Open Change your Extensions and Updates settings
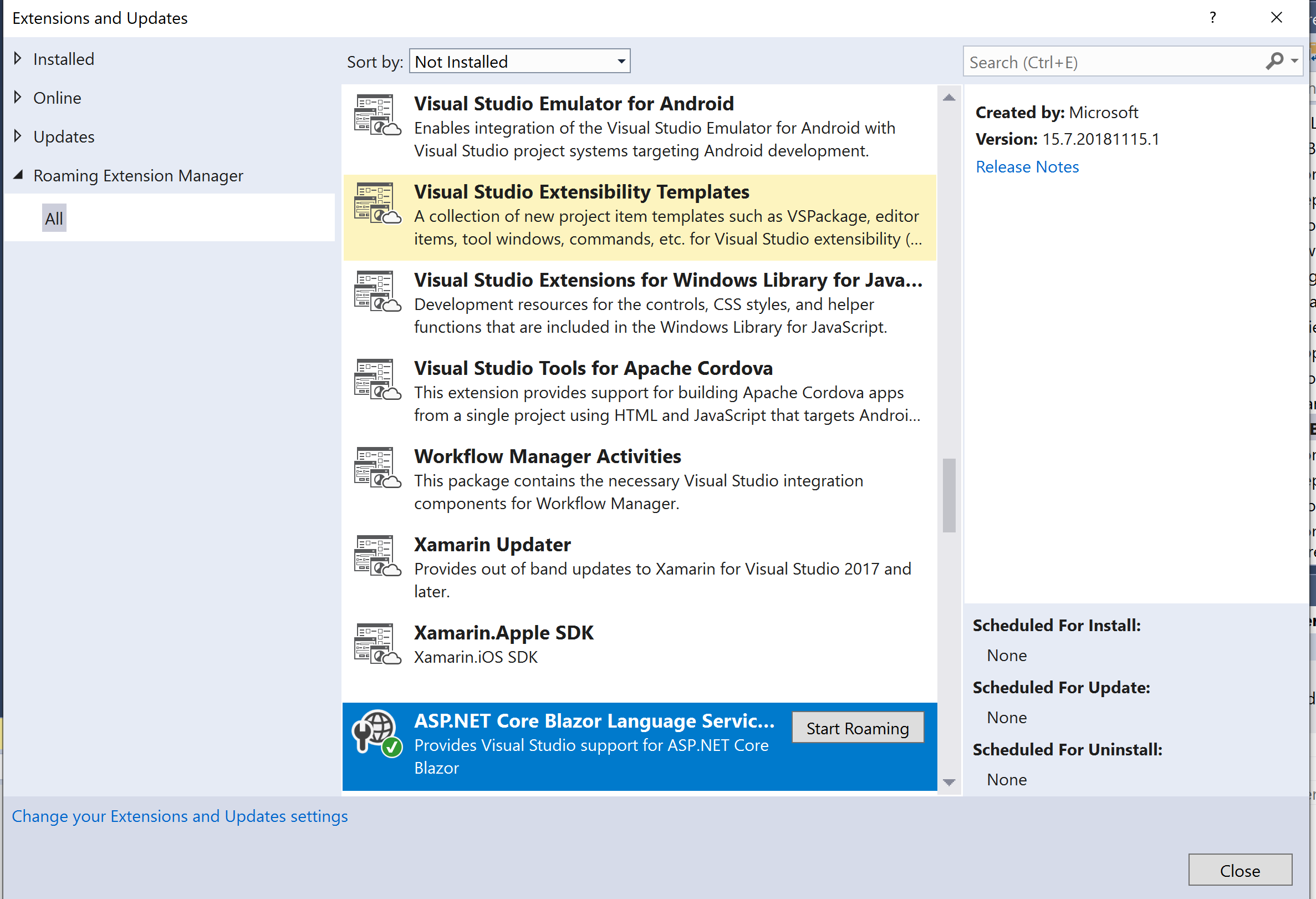This screenshot has height=899, width=1316. click(x=180, y=816)
